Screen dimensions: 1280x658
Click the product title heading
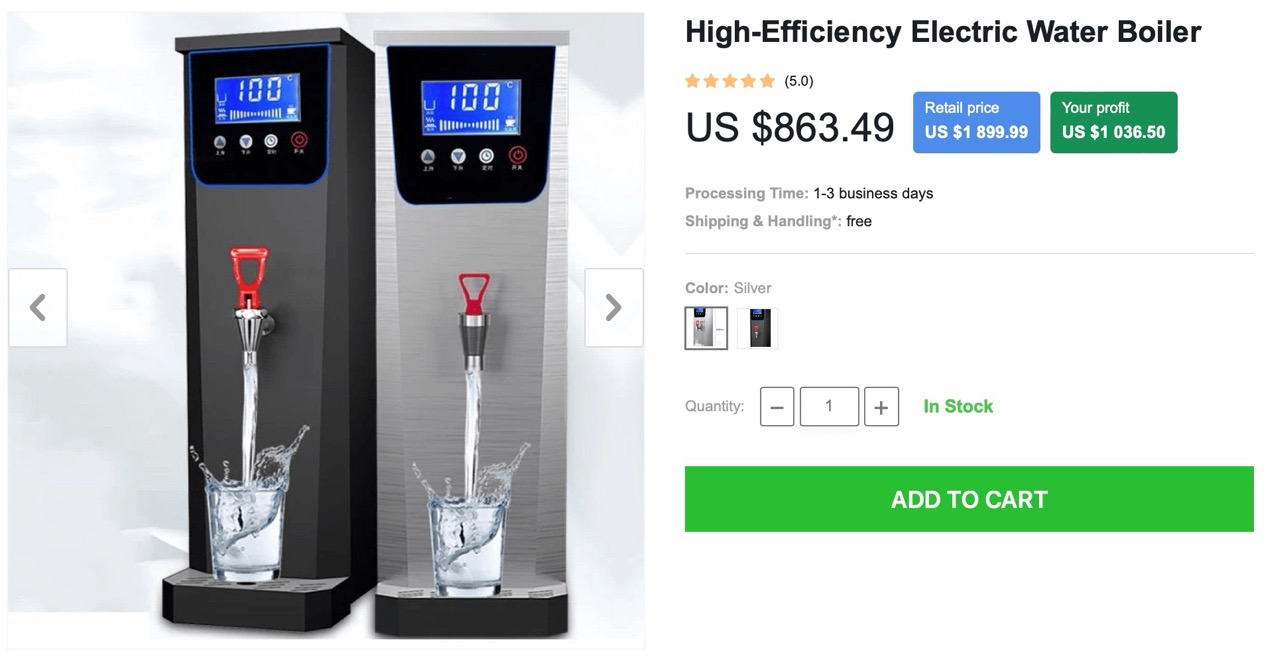943,32
